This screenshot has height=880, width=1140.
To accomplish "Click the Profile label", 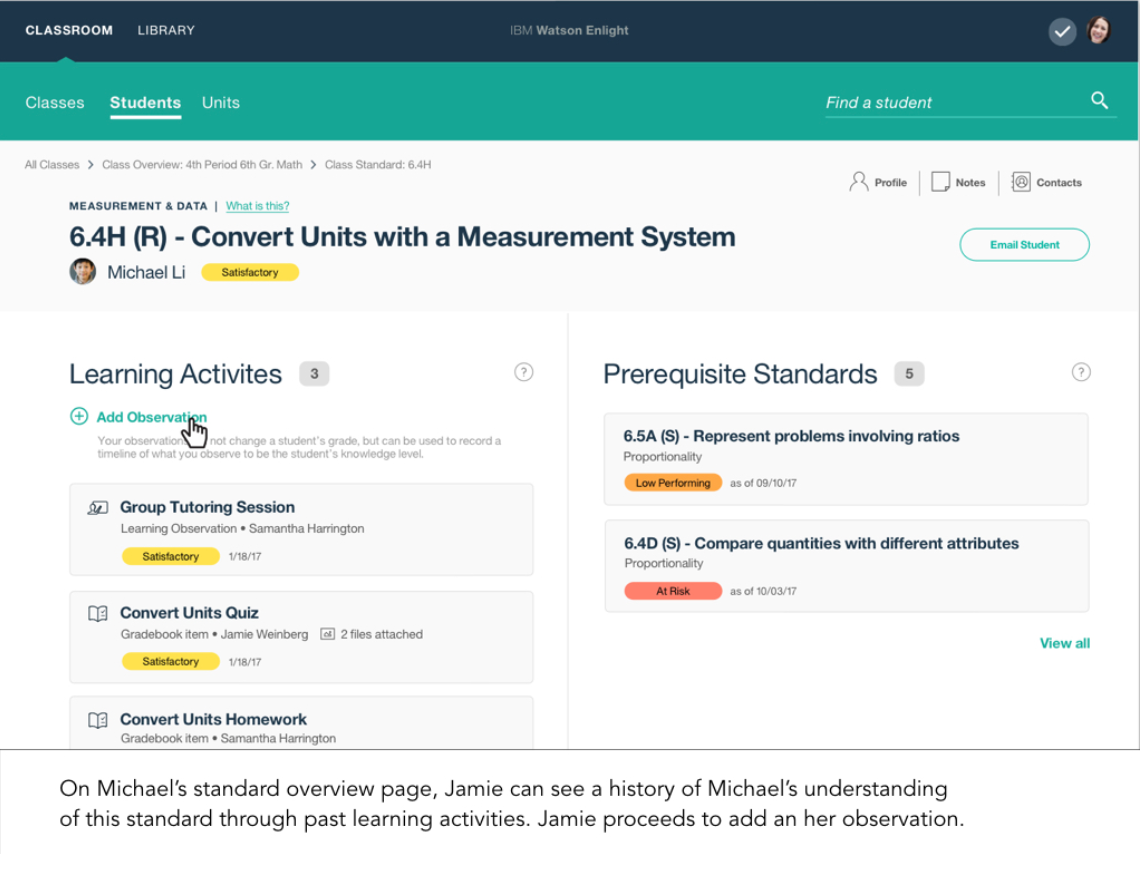I will tap(891, 183).
